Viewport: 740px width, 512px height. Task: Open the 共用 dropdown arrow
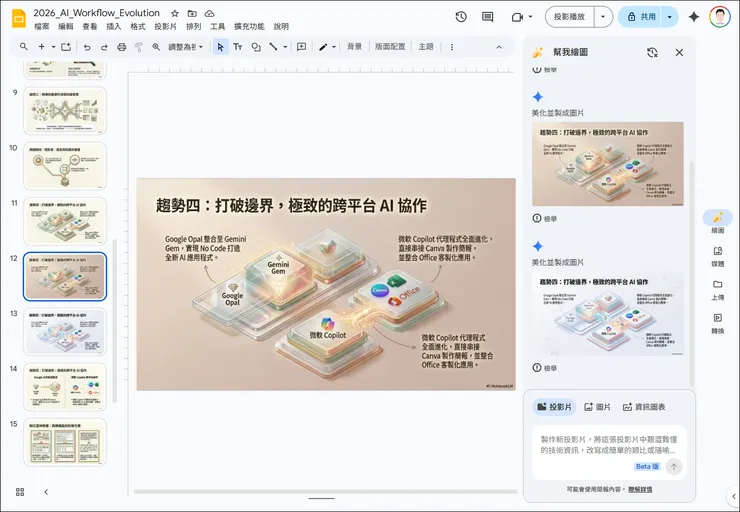[670, 17]
